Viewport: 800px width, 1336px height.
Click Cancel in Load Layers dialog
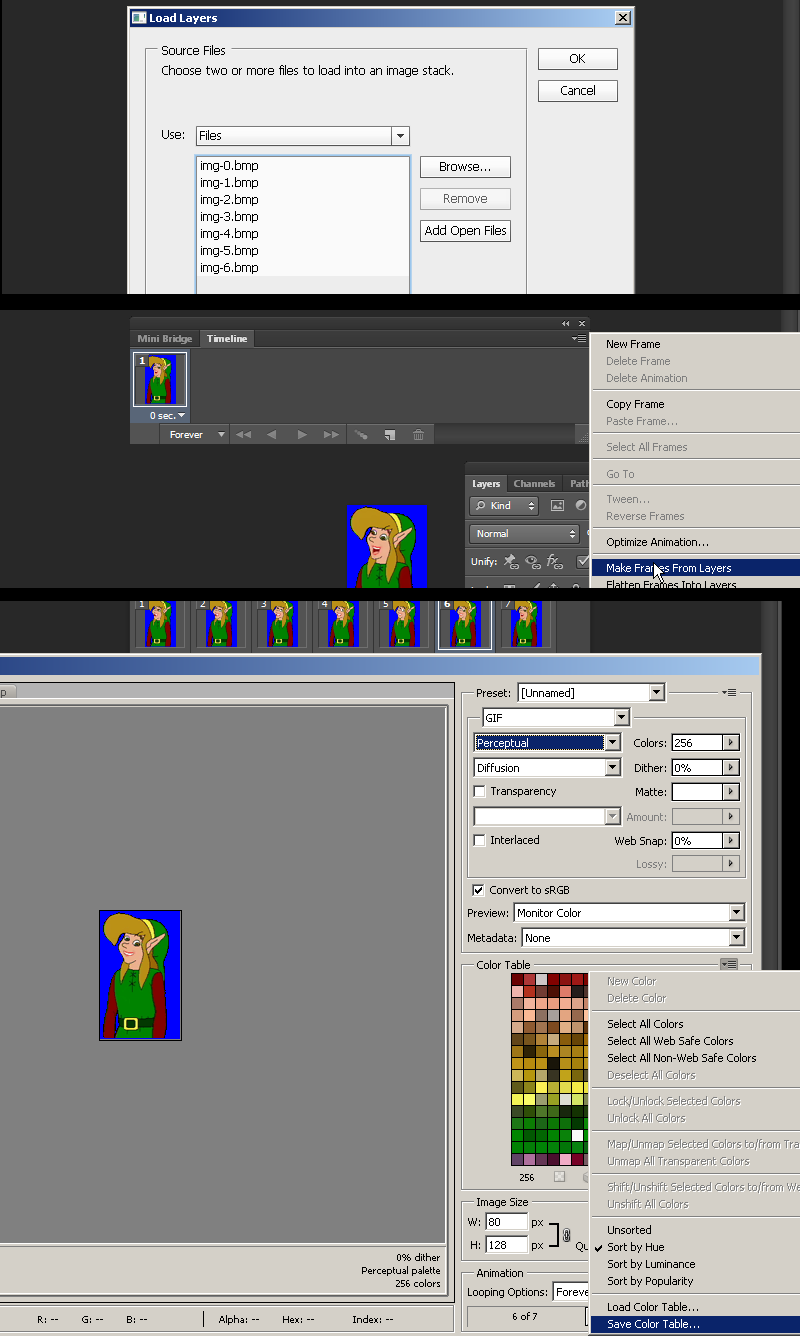pos(578,91)
